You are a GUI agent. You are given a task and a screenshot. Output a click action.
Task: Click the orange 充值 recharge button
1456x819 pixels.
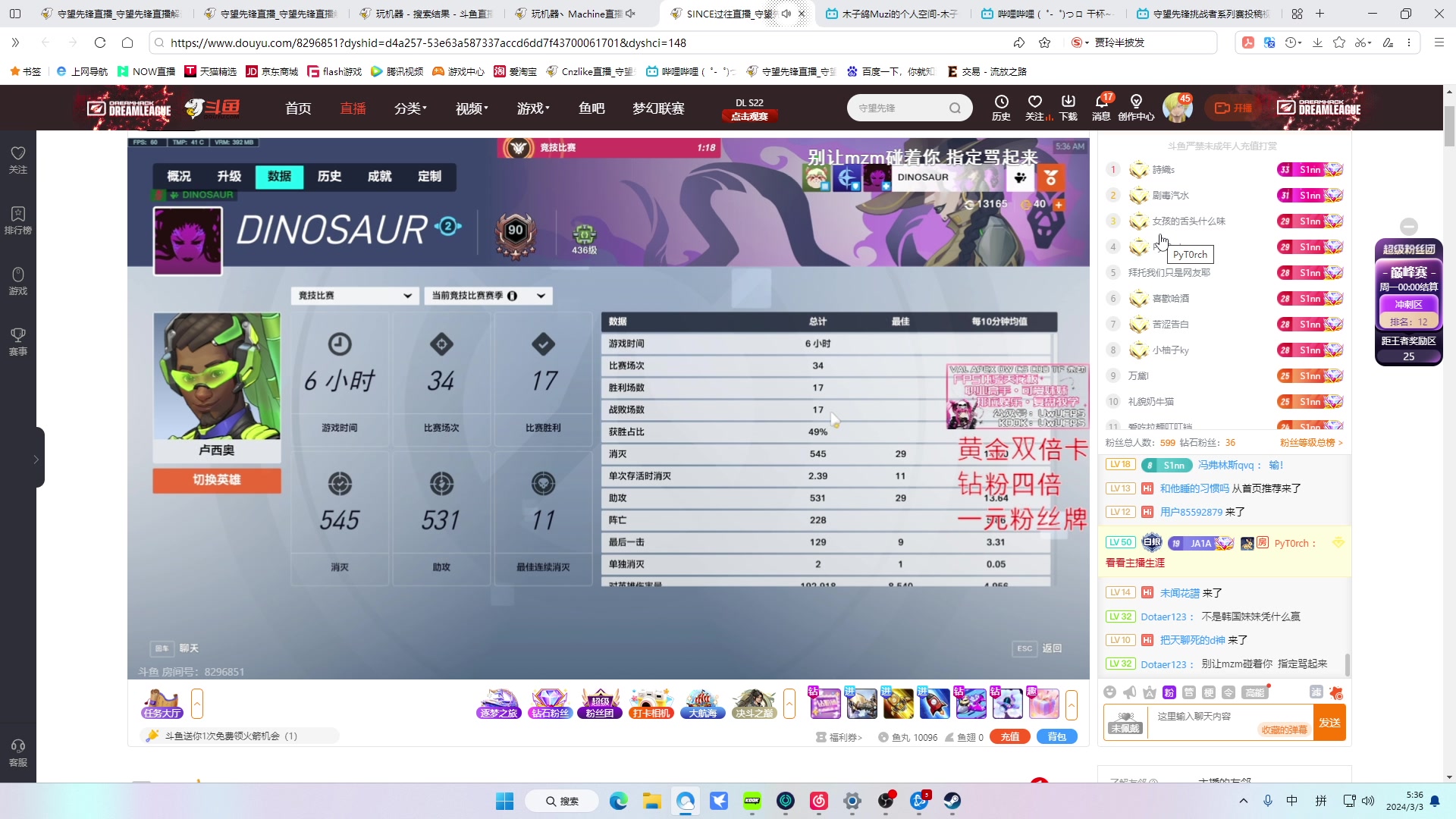pos(1010,736)
